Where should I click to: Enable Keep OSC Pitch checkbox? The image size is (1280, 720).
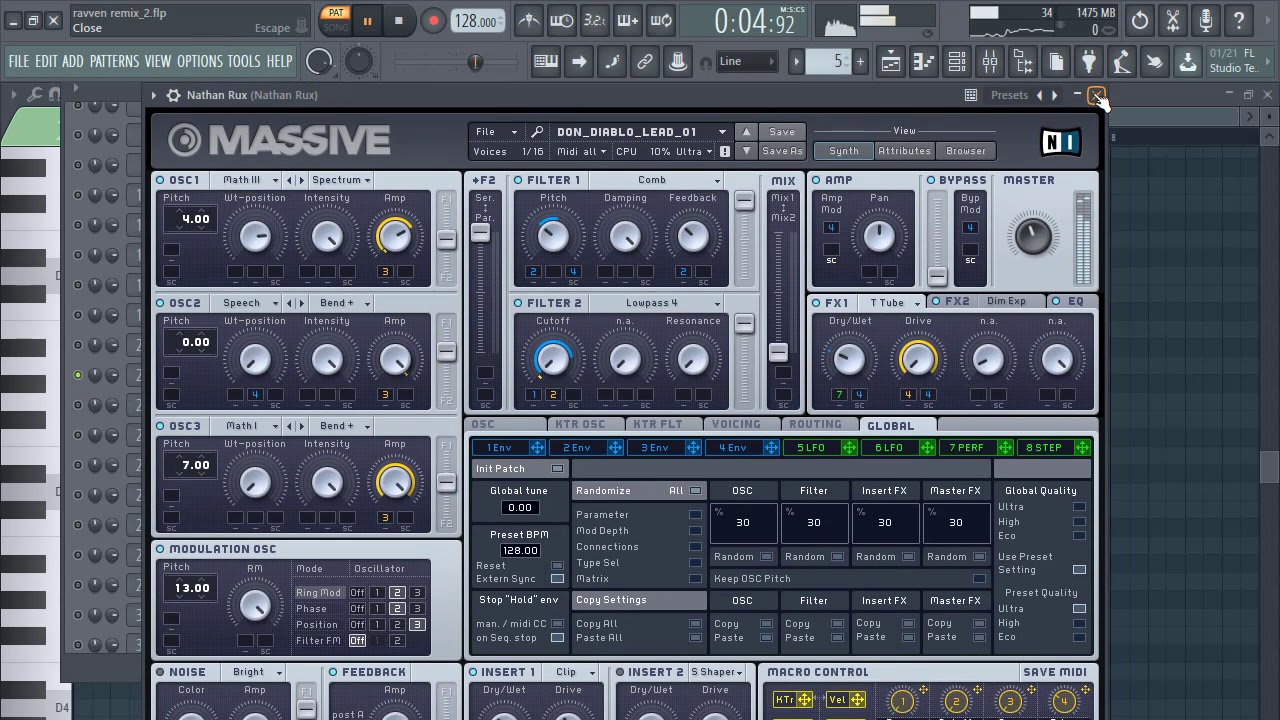[x=979, y=579]
